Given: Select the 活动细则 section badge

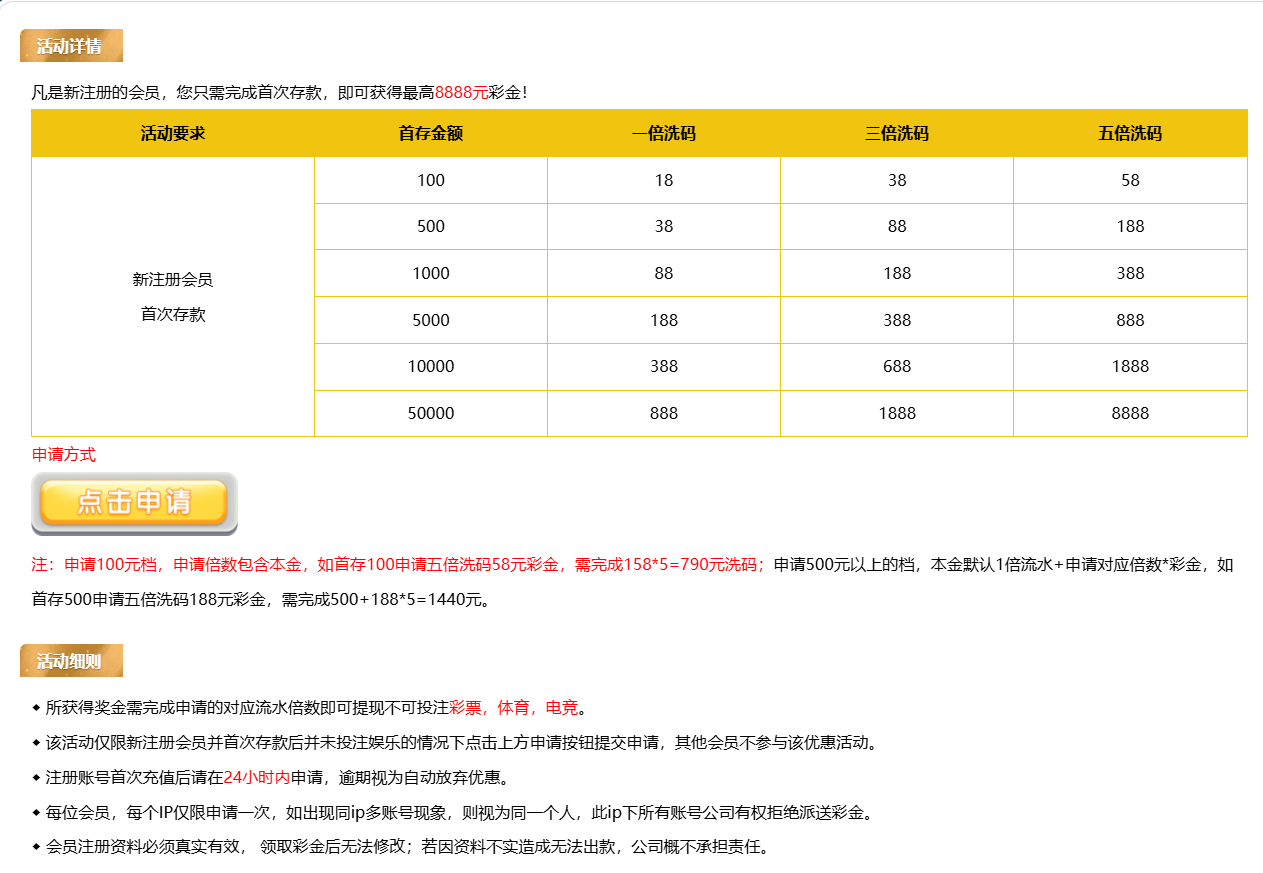Looking at the screenshot, I should pos(71,661).
